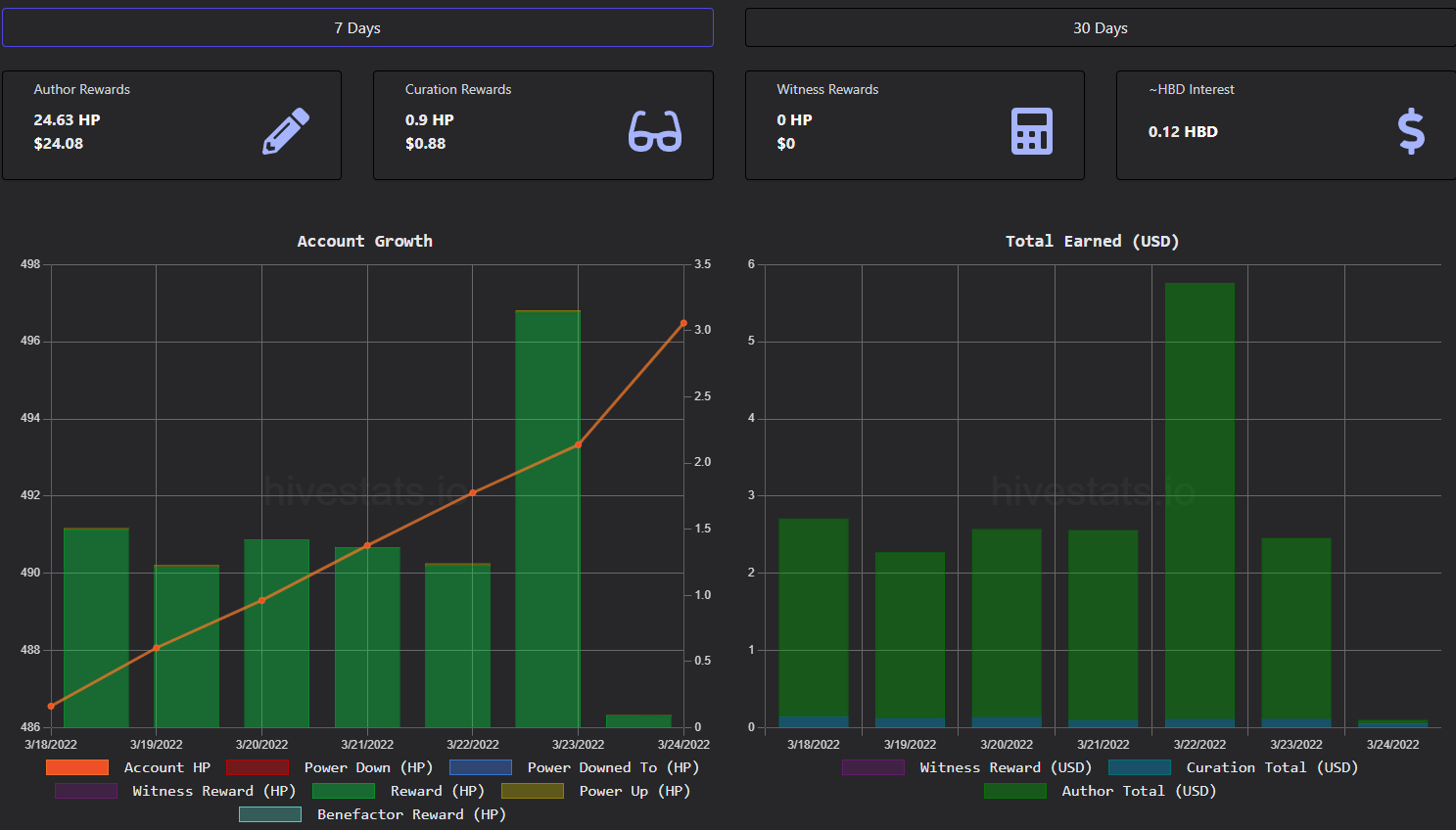Screen dimensions: 1456x830
Task: Click the 0.12 HBD interest value
Action: click(1183, 131)
